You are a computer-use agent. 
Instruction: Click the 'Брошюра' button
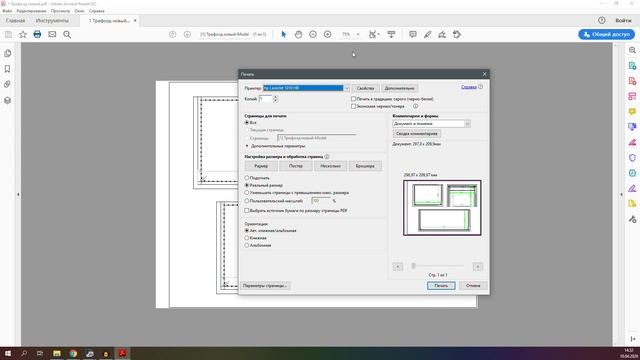tap(365, 166)
